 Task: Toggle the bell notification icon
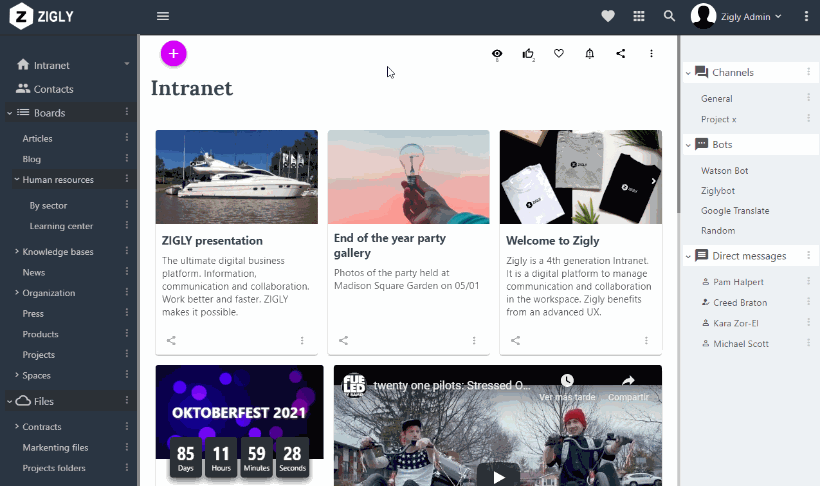589,53
